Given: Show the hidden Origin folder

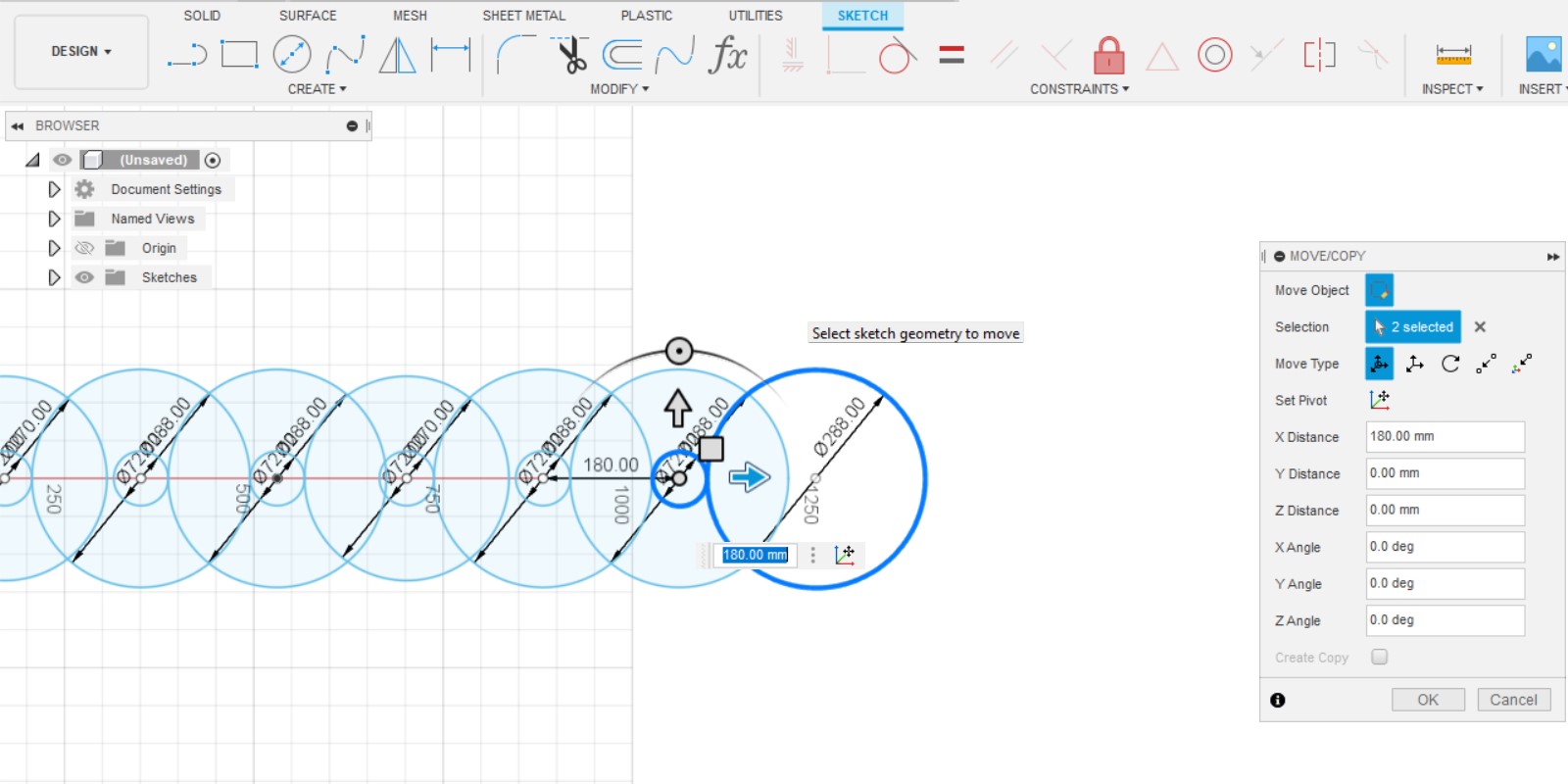Looking at the screenshot, I should pos(84,248).
